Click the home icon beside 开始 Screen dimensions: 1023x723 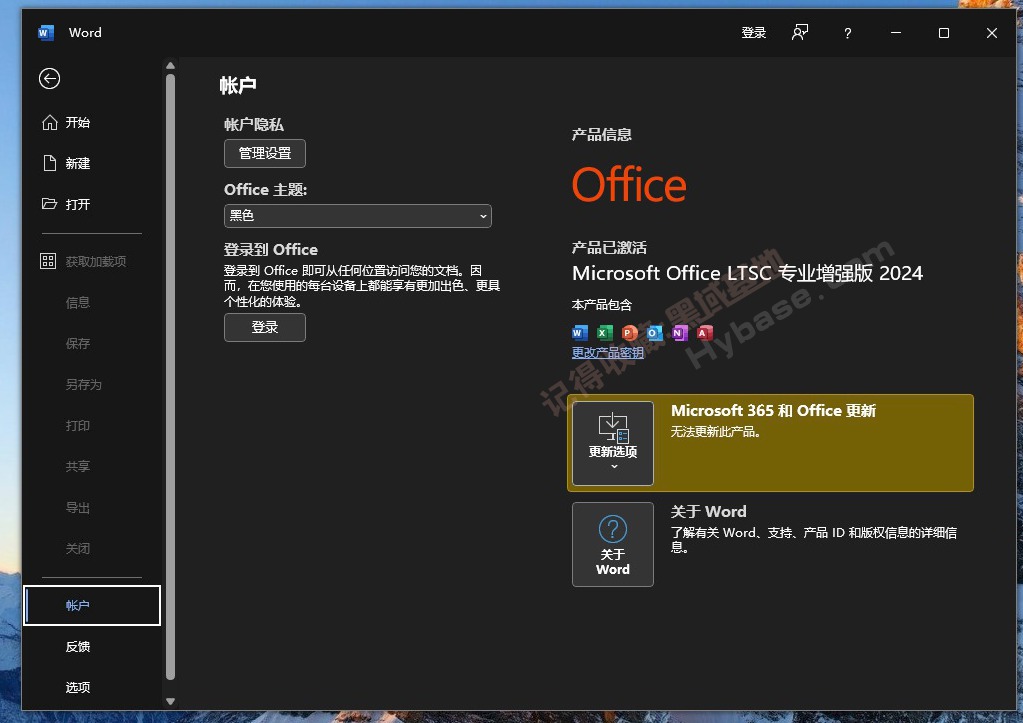pyautogui.click(x=50, y=123)
